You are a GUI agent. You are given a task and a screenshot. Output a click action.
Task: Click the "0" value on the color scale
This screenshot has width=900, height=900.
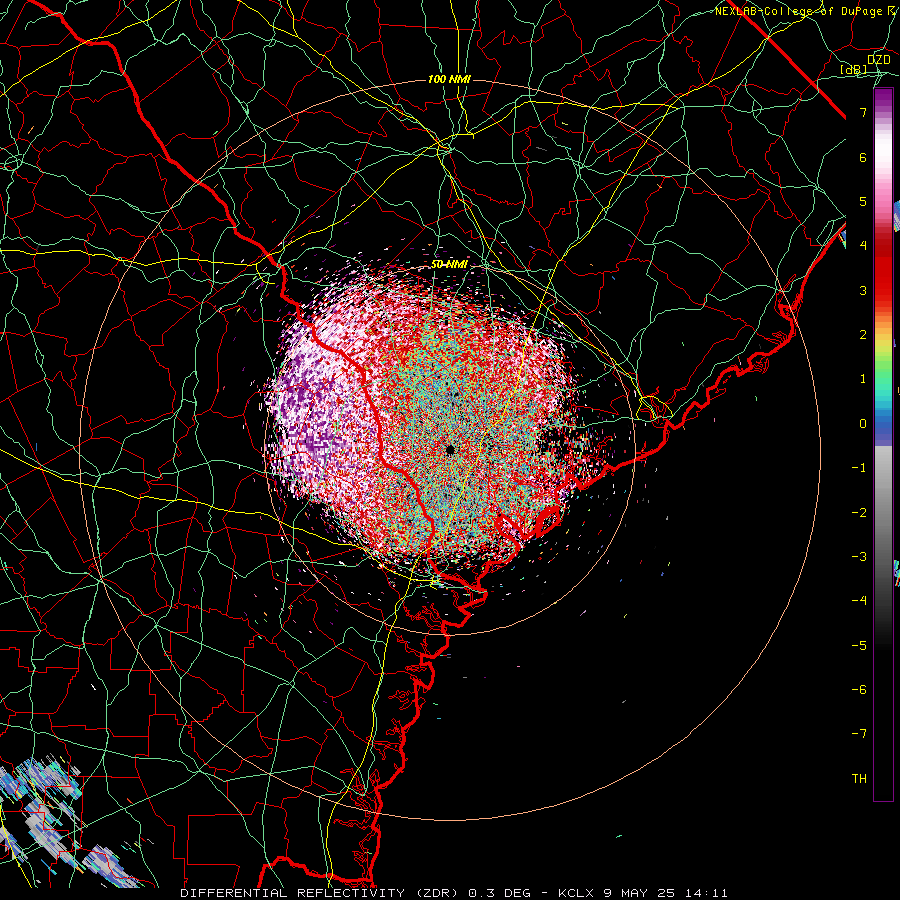point(863,424)
